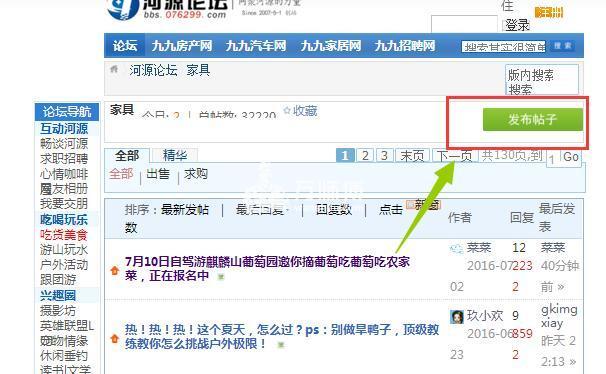The height and width of the screenshot is (374, 606).
Task: Select the current page 1 button
Action: coord(345,155)
